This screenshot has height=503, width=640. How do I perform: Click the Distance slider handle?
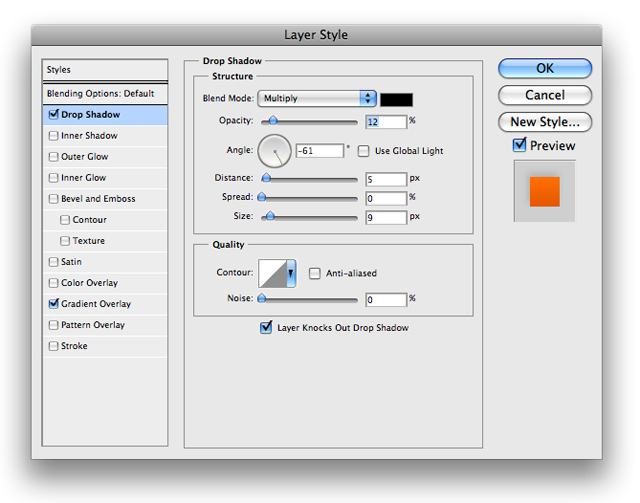click(x=266, y=178)
